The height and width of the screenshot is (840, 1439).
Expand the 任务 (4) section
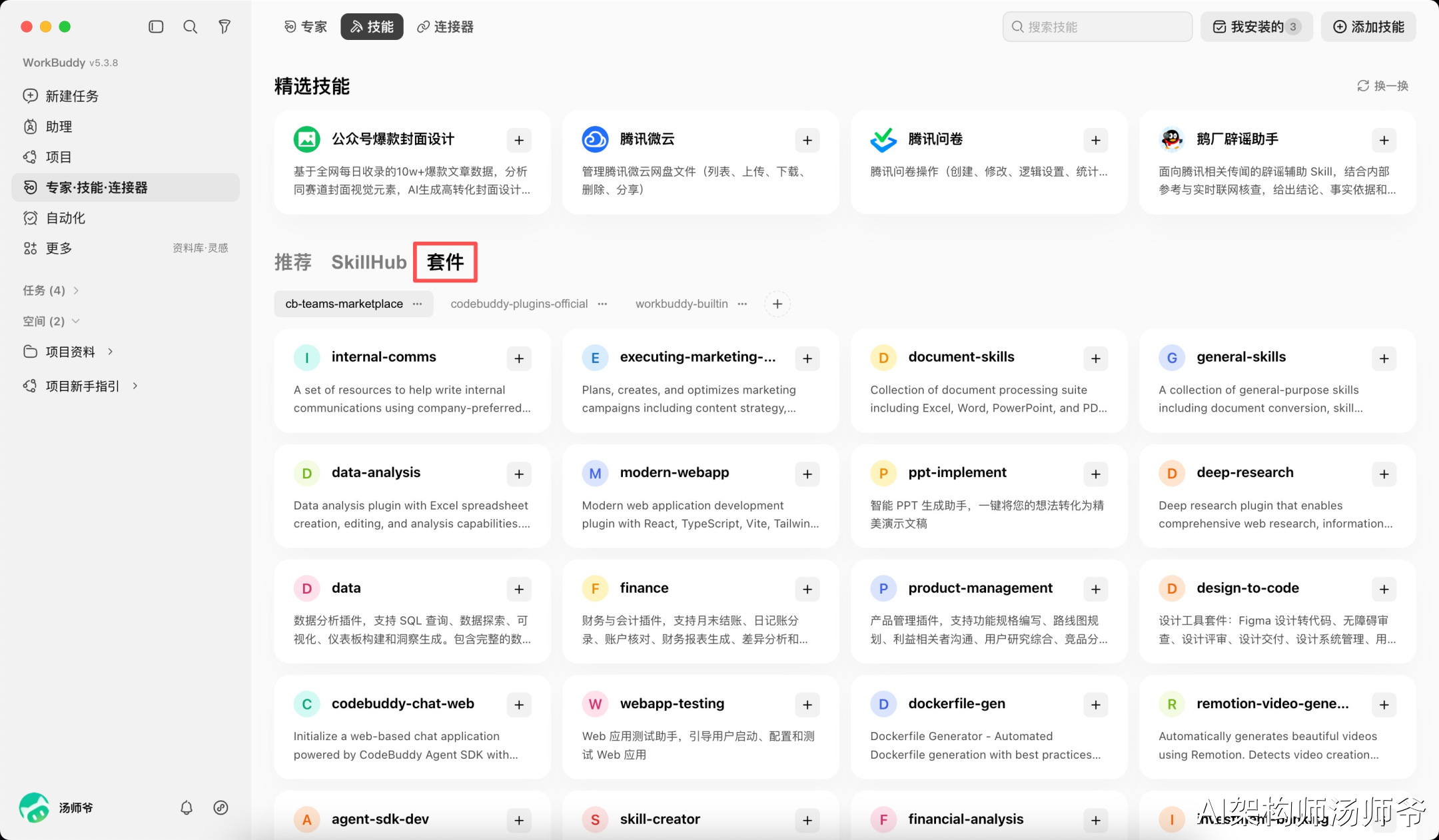[x=51, y=290]
